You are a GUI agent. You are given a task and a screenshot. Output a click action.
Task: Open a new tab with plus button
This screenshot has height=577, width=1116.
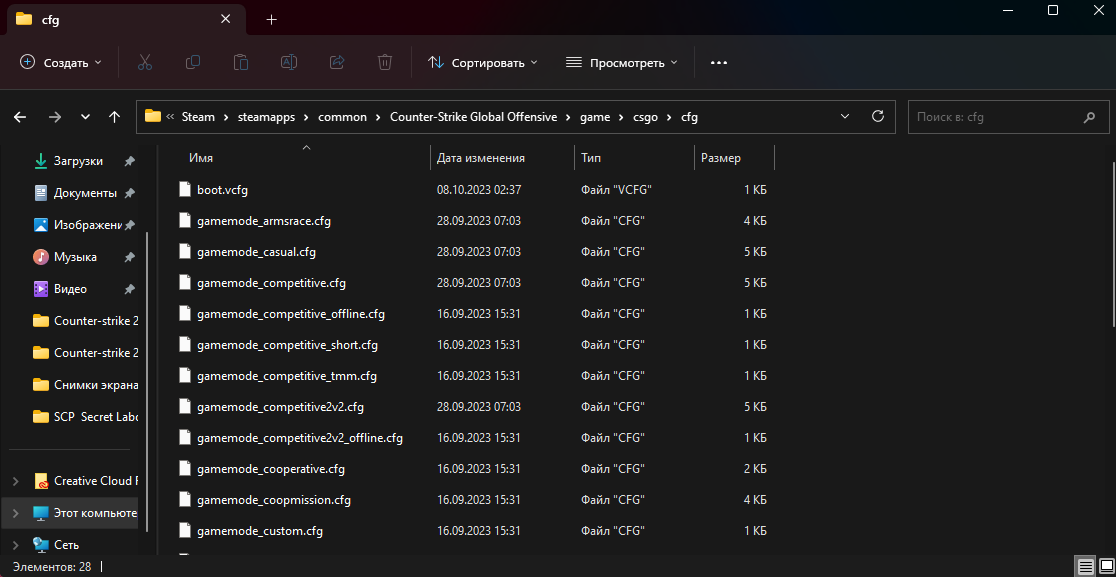[x=272, y=19]
